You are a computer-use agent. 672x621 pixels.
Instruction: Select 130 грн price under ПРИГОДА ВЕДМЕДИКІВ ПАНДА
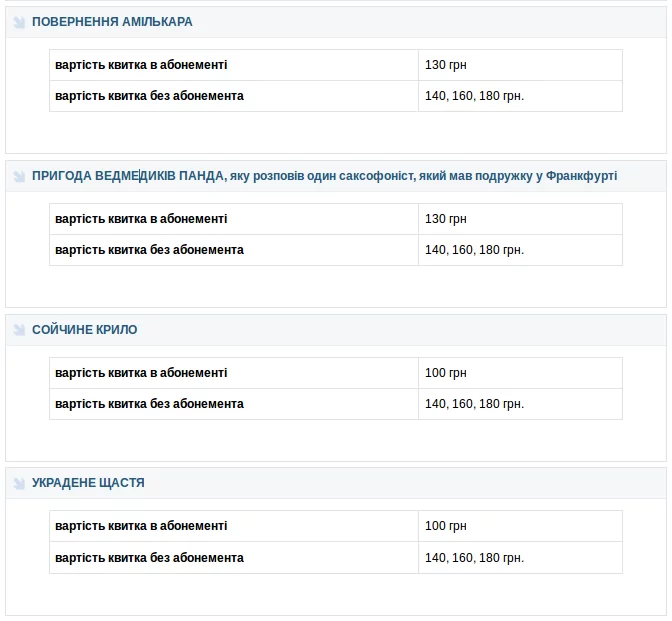[446, 219]
